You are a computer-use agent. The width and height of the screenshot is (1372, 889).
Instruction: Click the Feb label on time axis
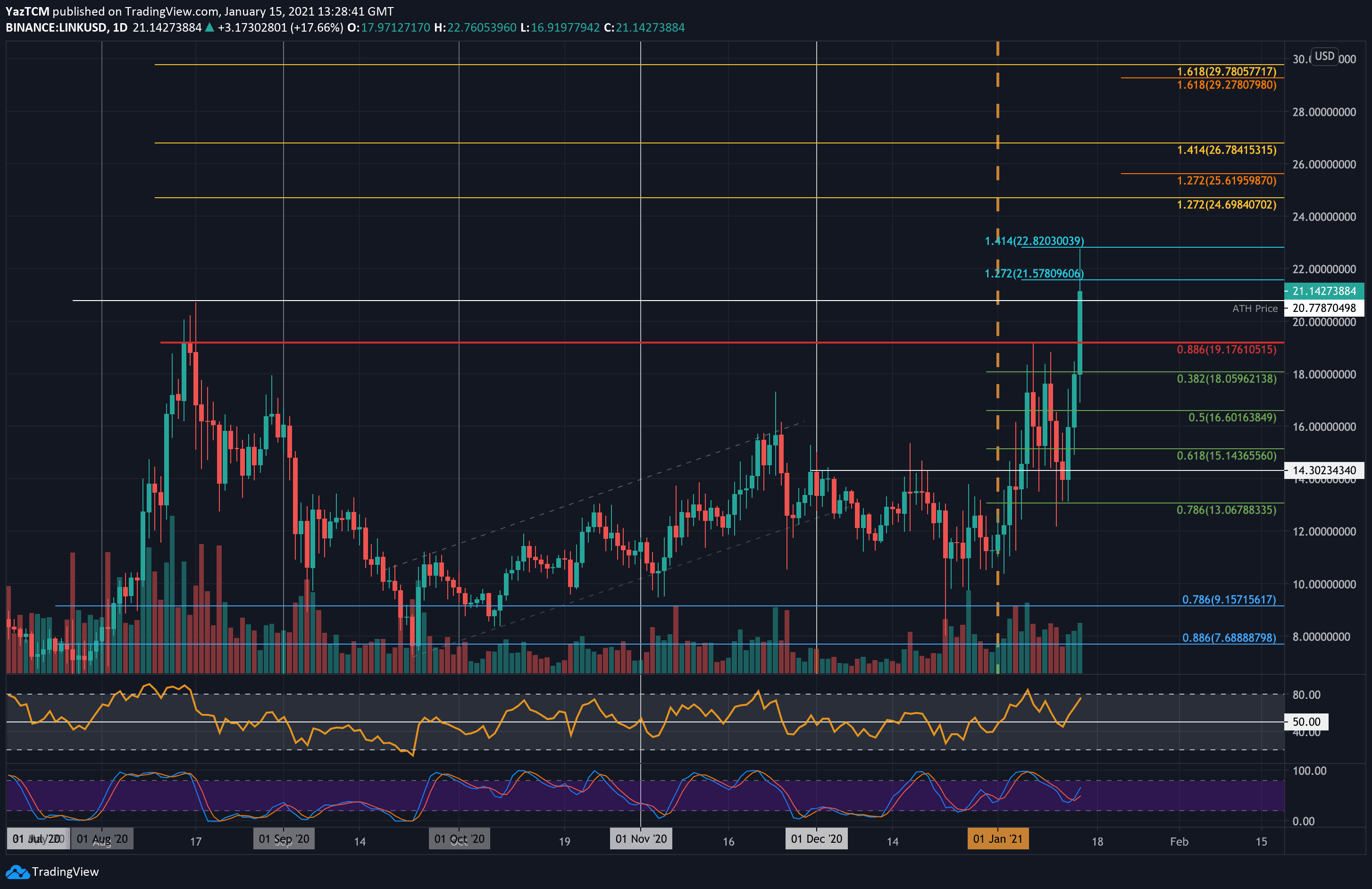(1179, 842)
